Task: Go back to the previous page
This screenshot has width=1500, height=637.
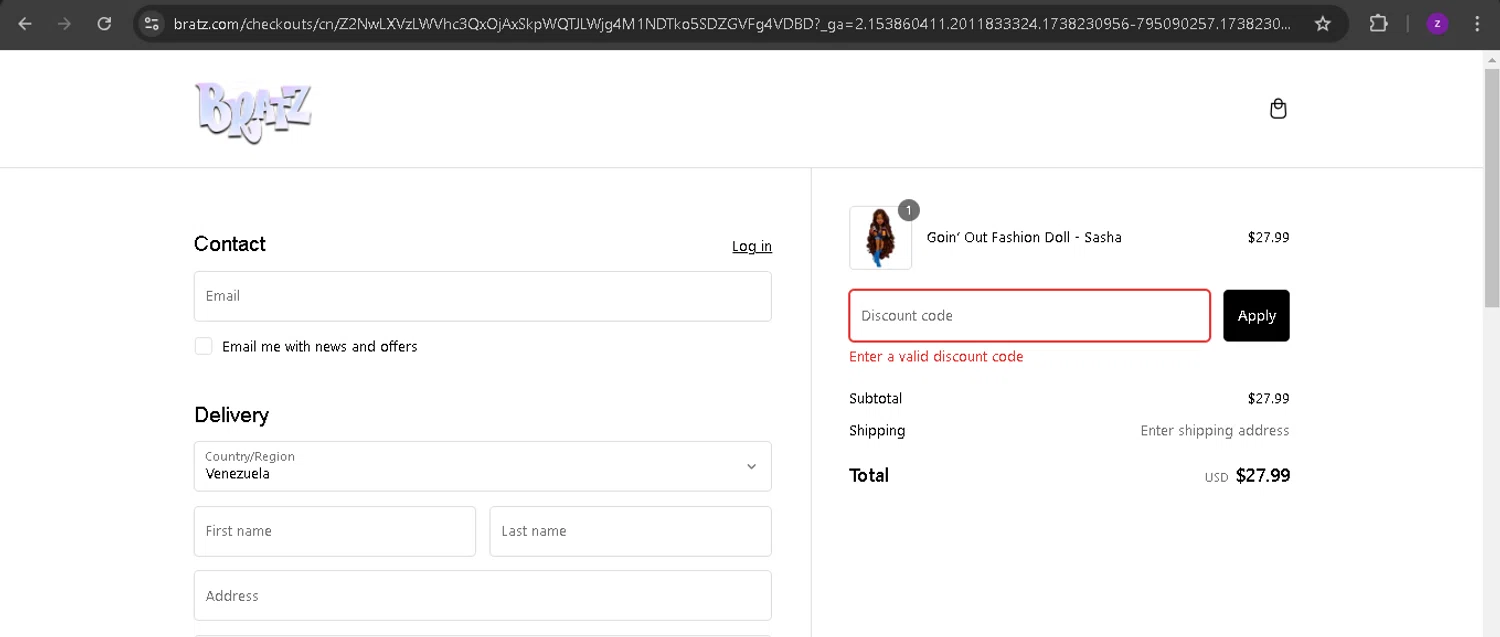Action: (25, 23)
